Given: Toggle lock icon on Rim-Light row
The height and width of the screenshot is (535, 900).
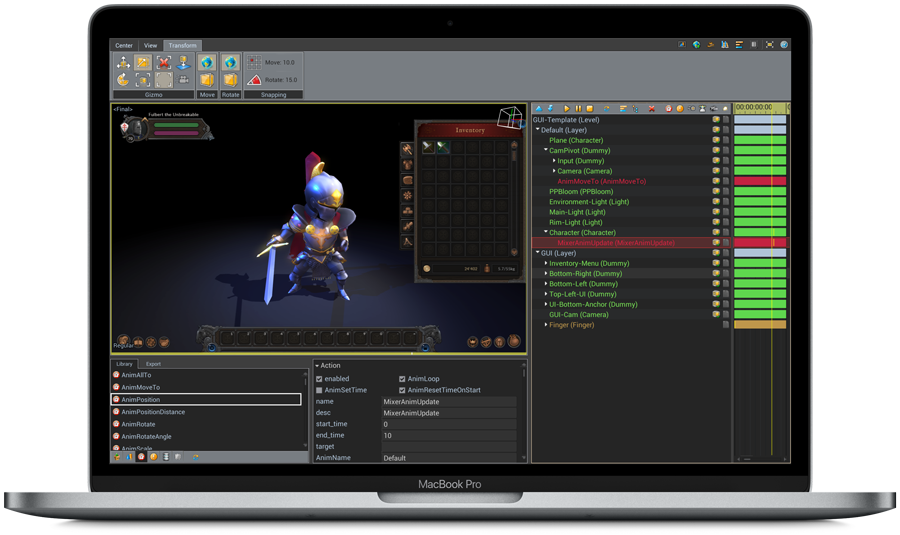Looking at the screenshot, I should tap(726, 222).
